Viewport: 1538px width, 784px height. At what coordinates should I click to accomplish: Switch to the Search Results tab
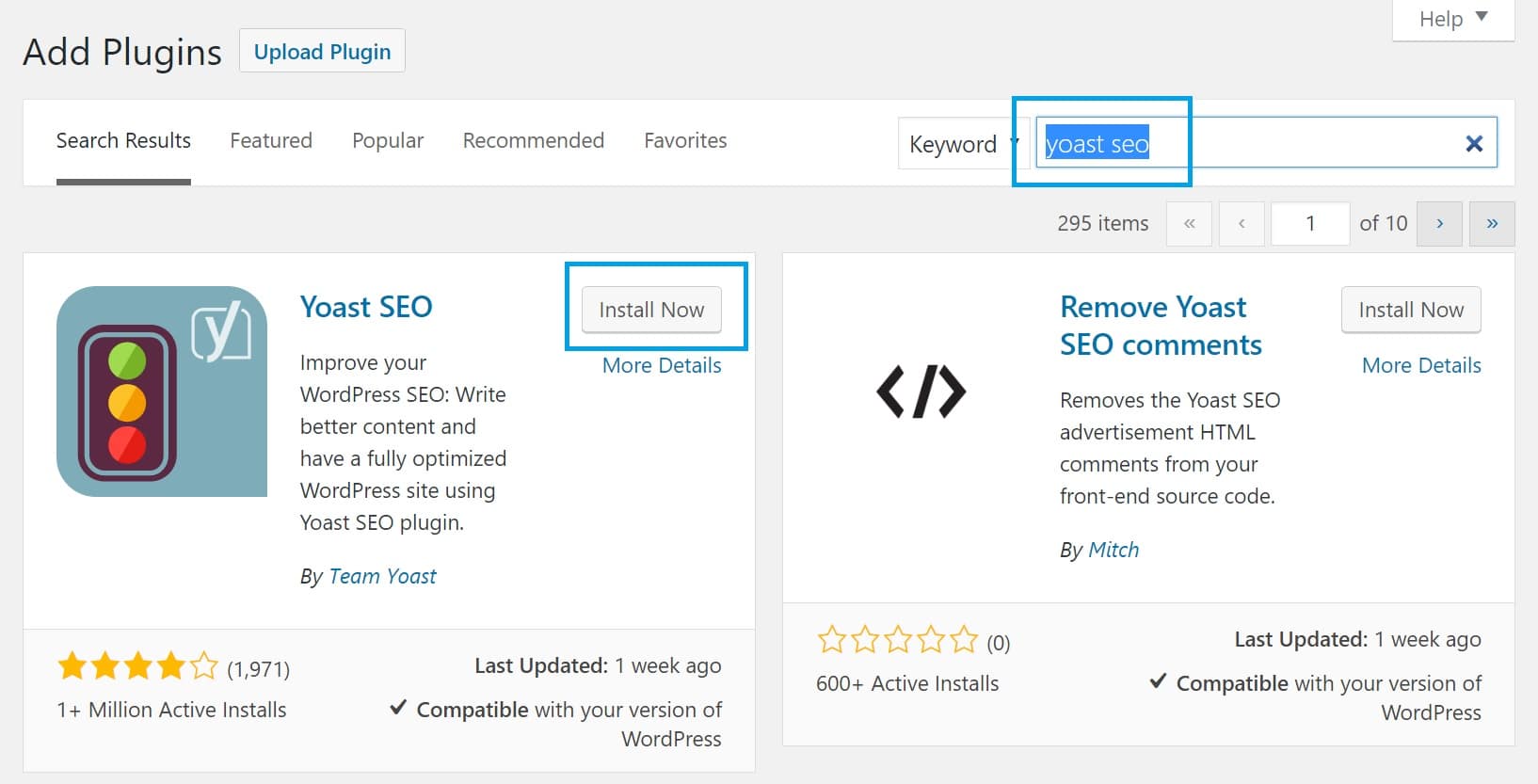[123, 141]
